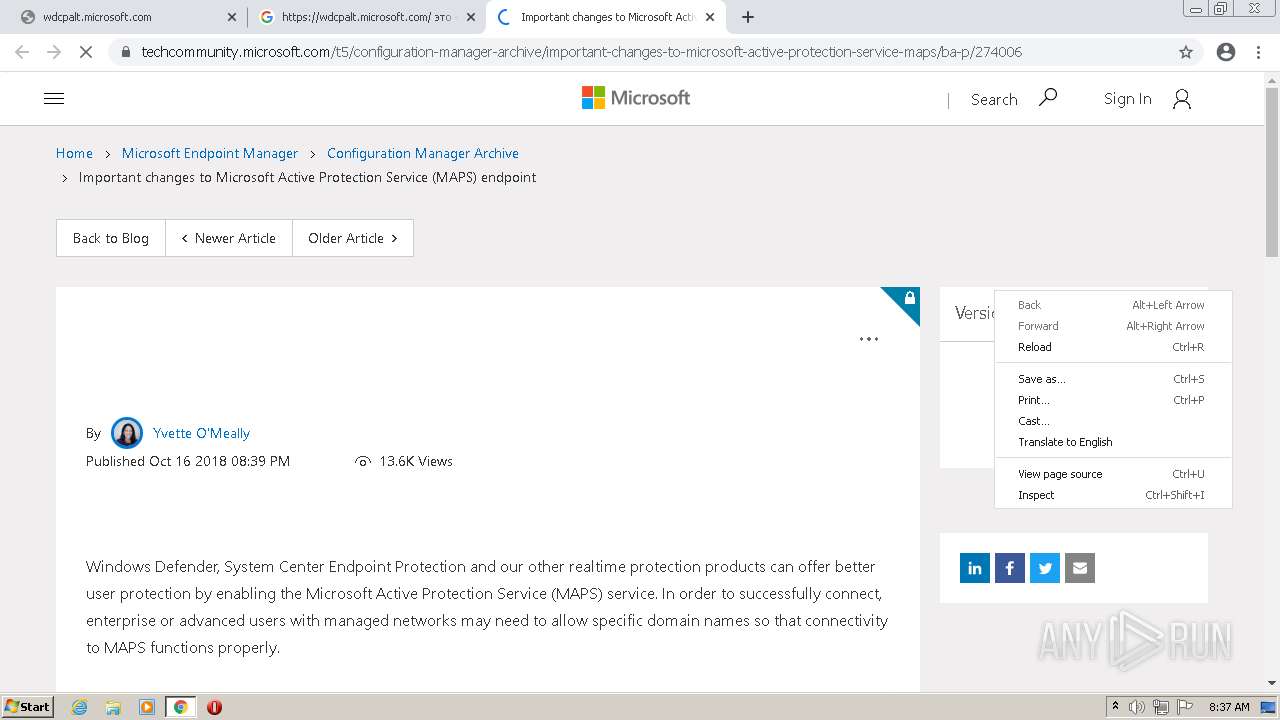Viewport: 1280px width, 720px height.
Task: Open Chrome's three-dot options menu
Action: point(1258,52)
